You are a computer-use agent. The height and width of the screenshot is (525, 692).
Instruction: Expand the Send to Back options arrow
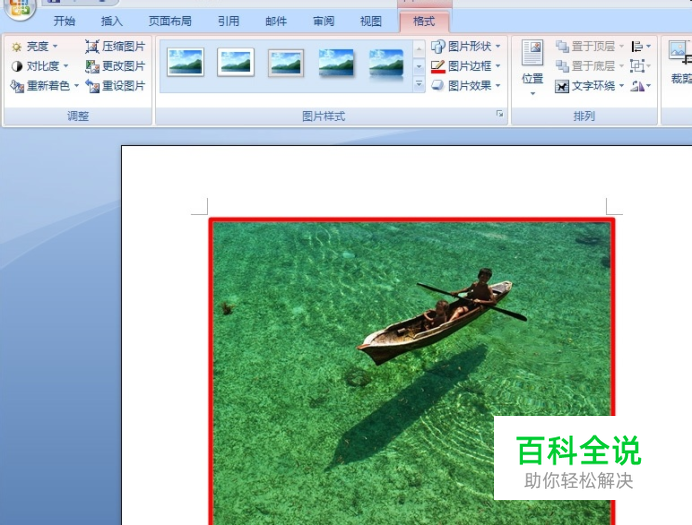click(621, 66)
